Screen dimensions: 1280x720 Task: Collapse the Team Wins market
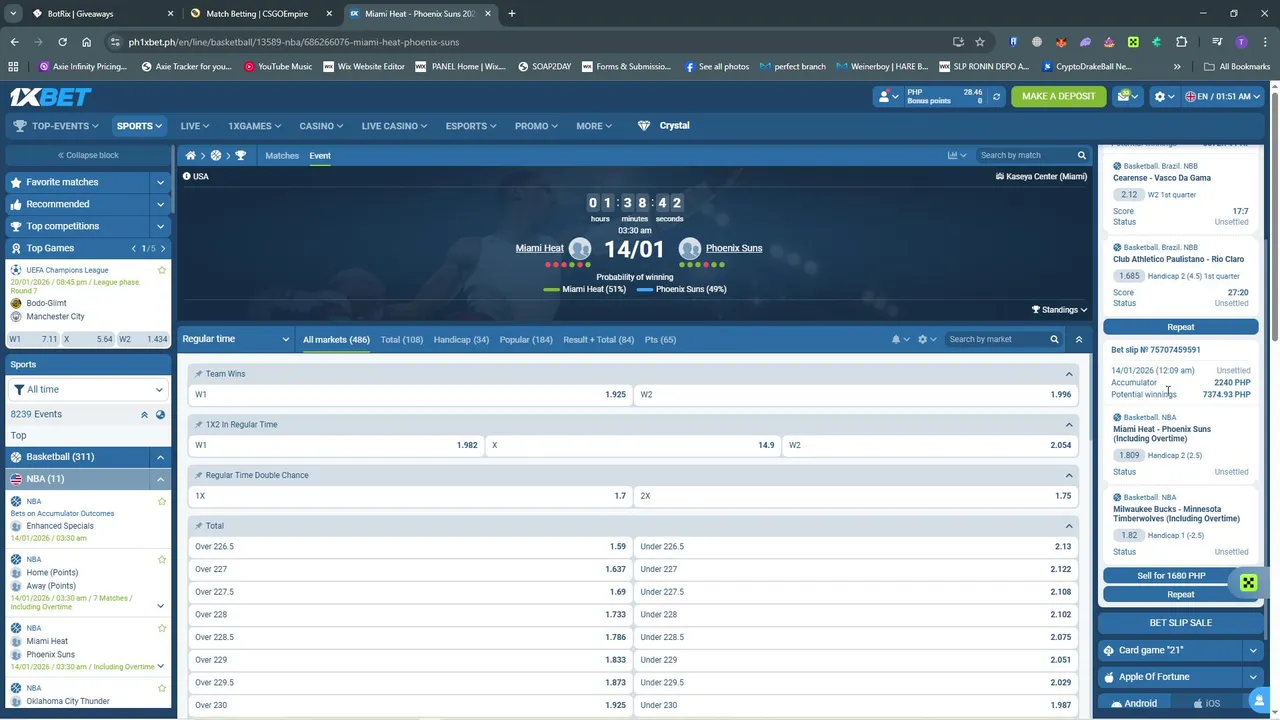point(1069,374)
